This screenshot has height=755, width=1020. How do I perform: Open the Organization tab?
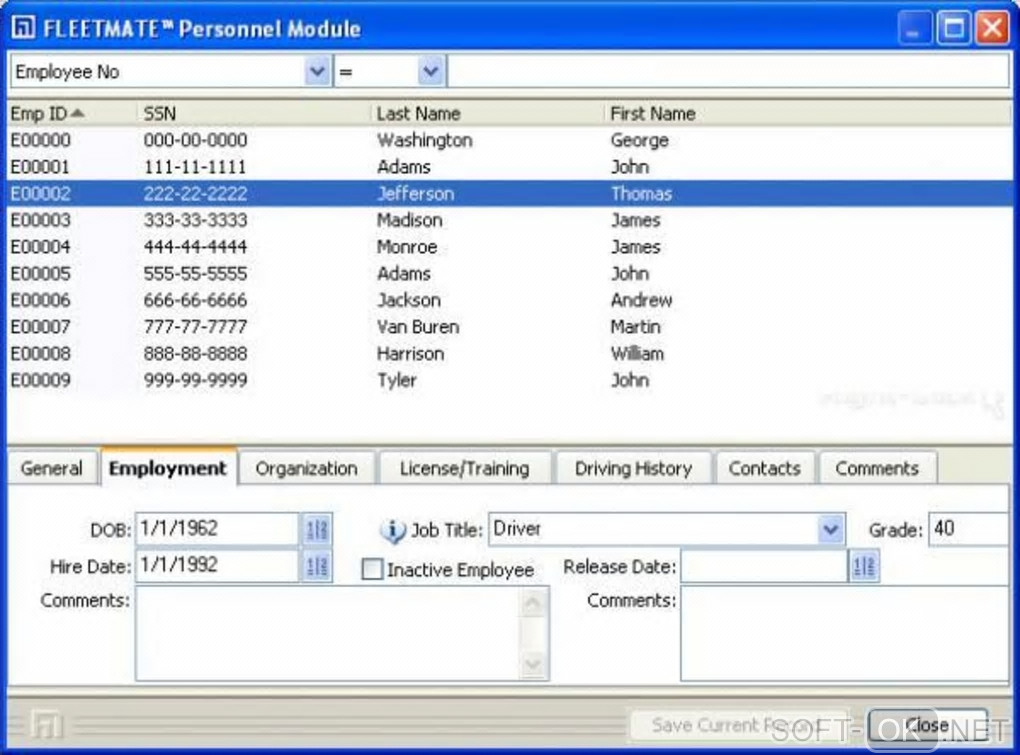(306, 468)
